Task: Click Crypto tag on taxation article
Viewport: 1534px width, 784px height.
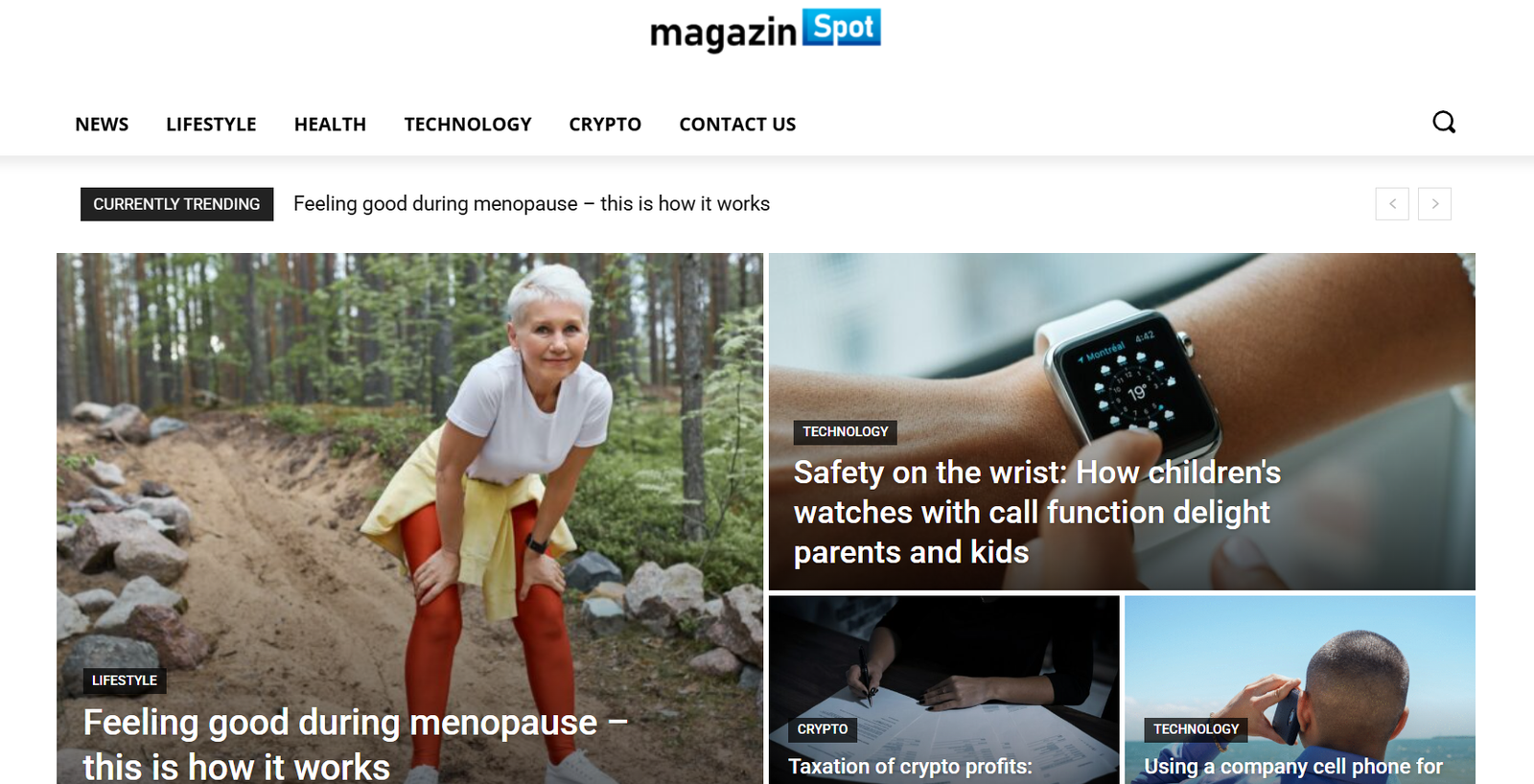Action: tap(823, 729)
